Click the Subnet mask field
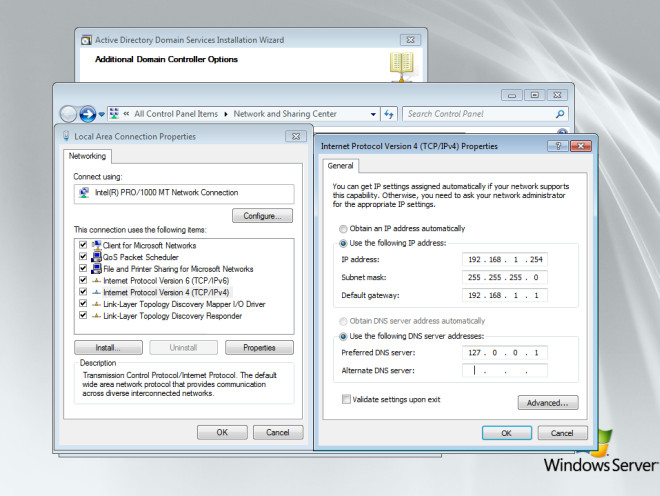 click(505, 277)
